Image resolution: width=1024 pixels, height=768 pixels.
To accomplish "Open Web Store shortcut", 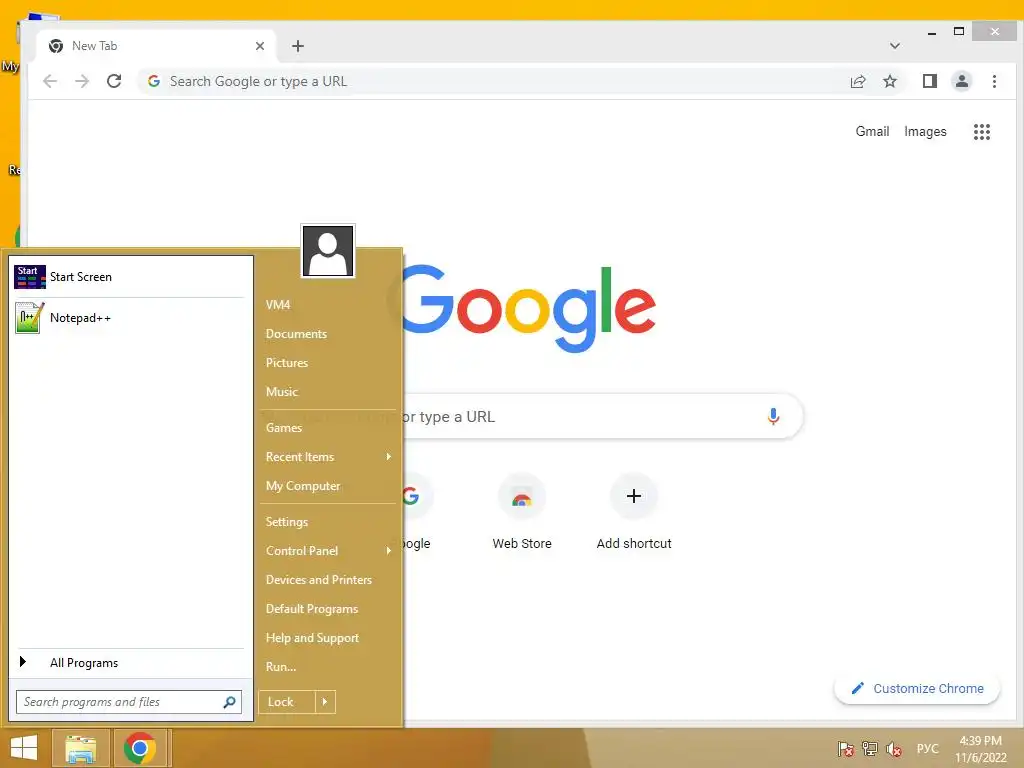I will tap(522, 513).
